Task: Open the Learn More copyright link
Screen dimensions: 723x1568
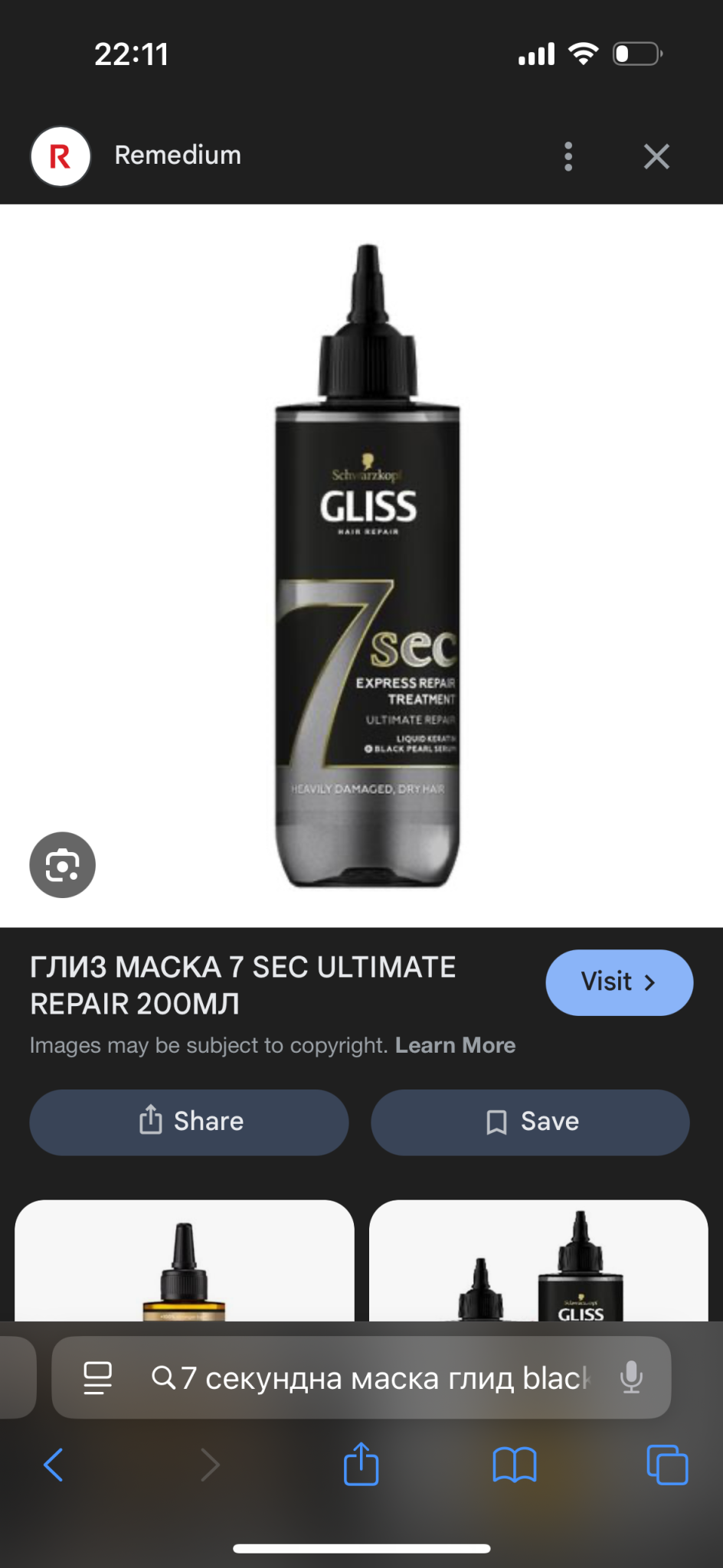Action: (x=455, y=1045)
